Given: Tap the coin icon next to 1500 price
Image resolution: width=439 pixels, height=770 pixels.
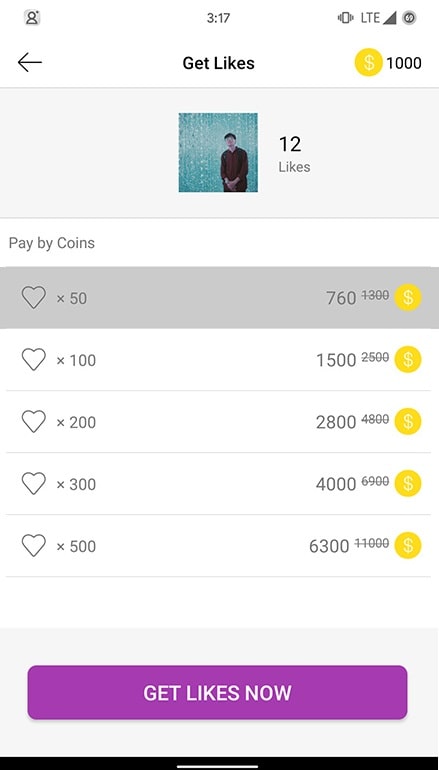Looking at the screenshot, I should click(408, 359).
